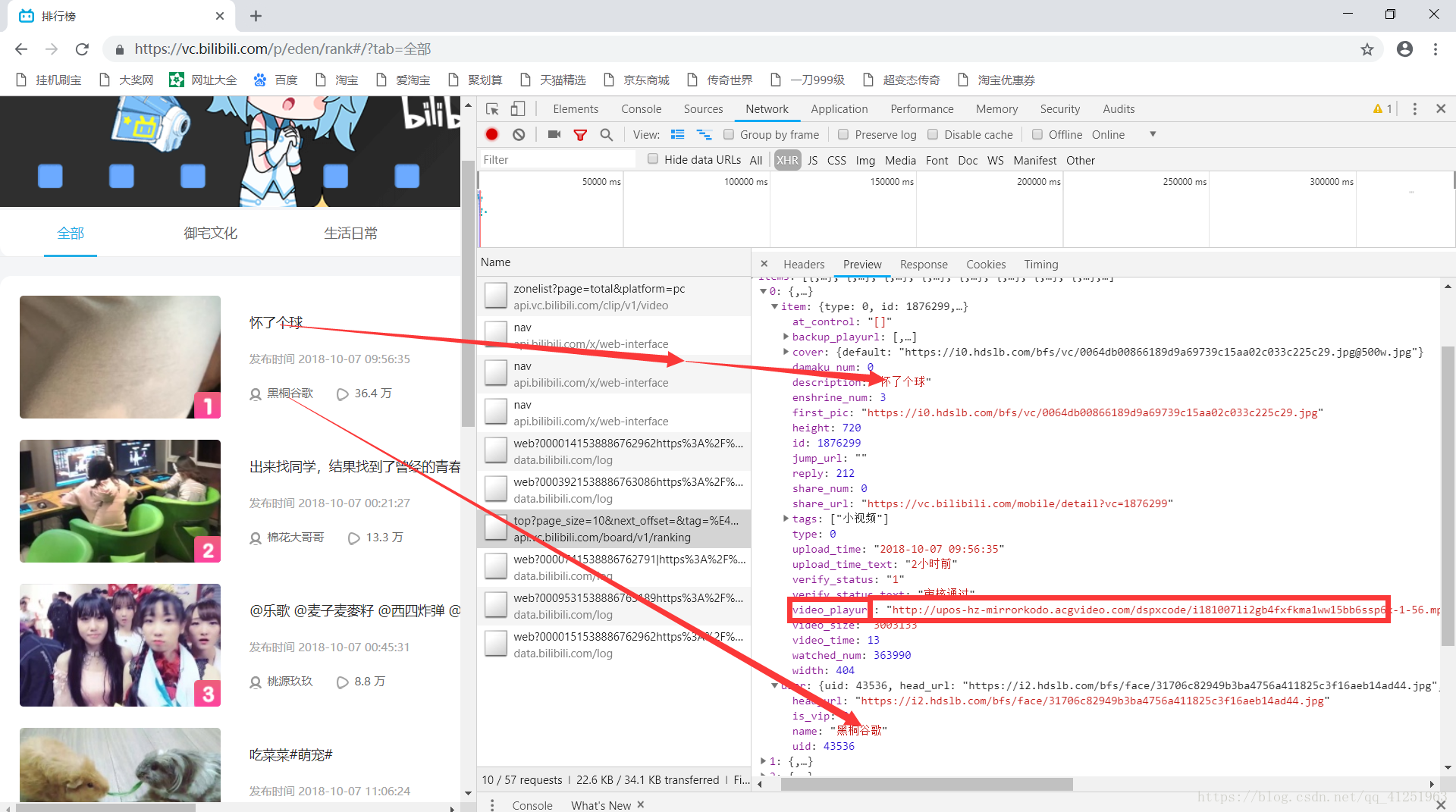Enable Preserve log checkbox
The width and height of the screenshot is (1456, 812).
click(843, 134)
